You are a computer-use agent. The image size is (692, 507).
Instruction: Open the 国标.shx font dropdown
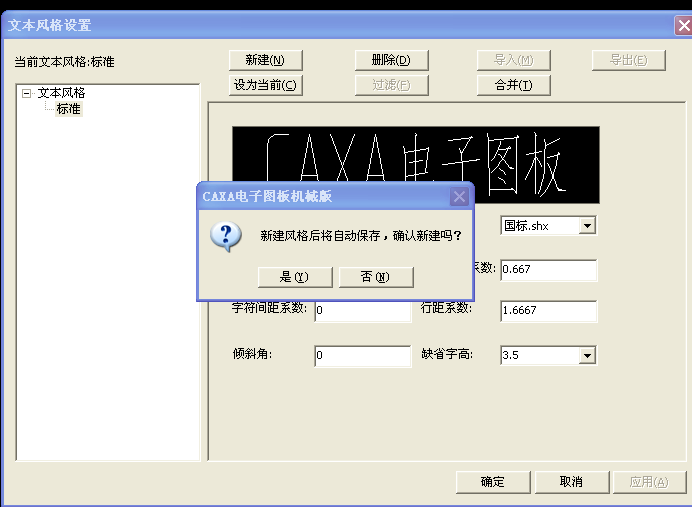pyautogui.click(x=587, y=226)
